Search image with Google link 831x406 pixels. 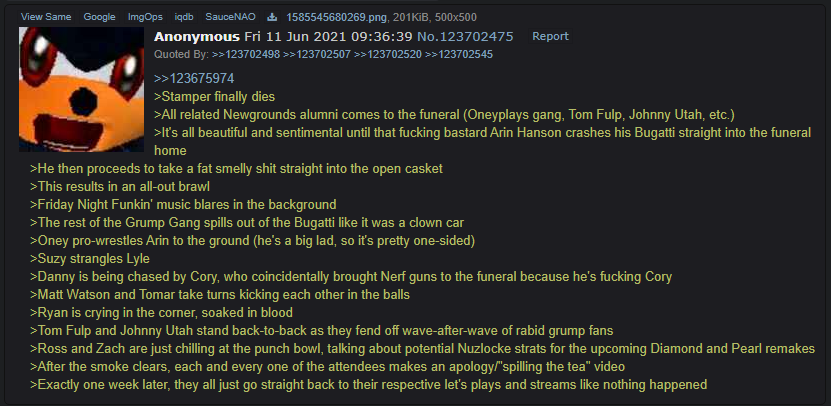(99, 17)
